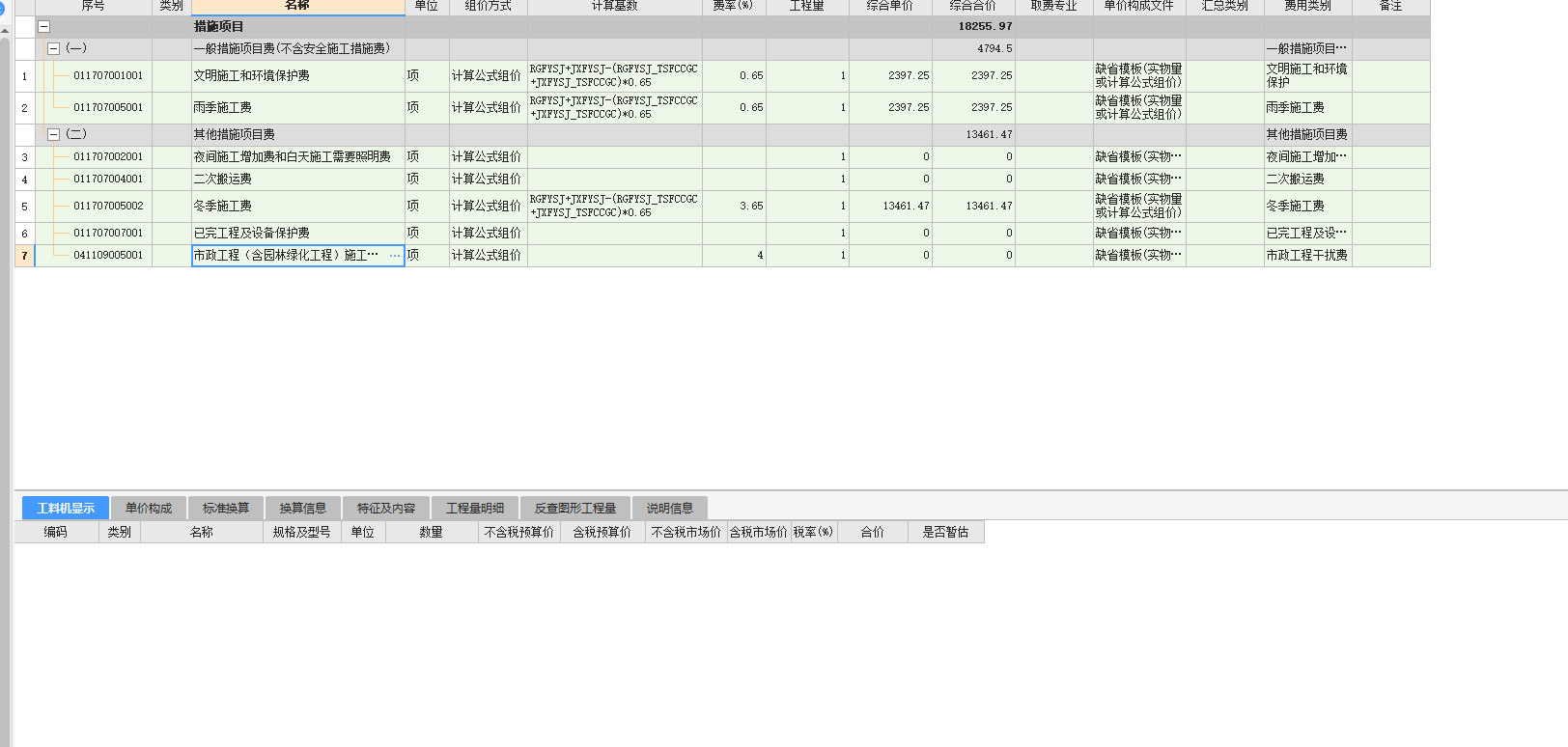Select row code 041109005001

108,256
